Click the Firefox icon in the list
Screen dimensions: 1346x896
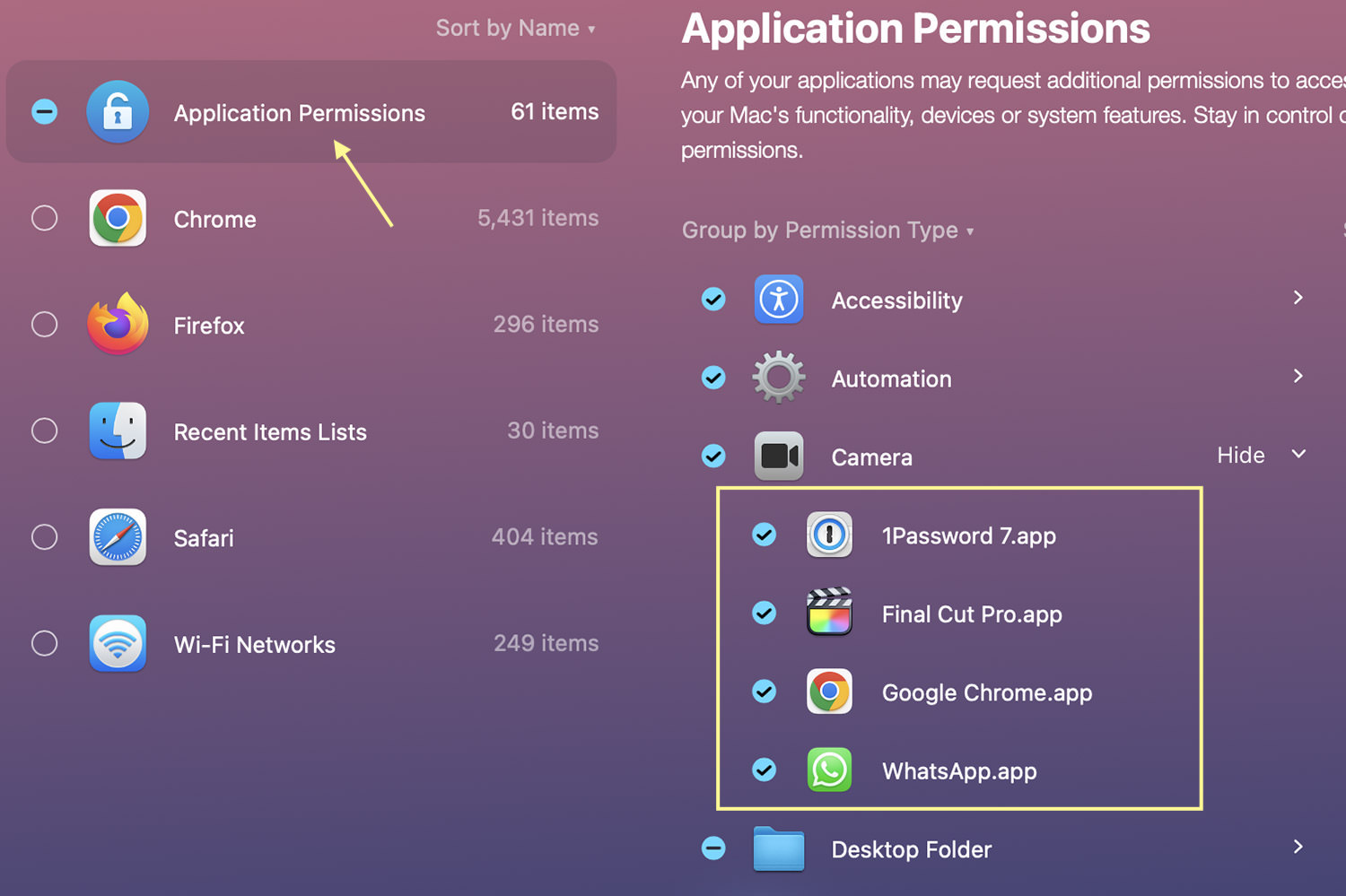coord(118,324)
